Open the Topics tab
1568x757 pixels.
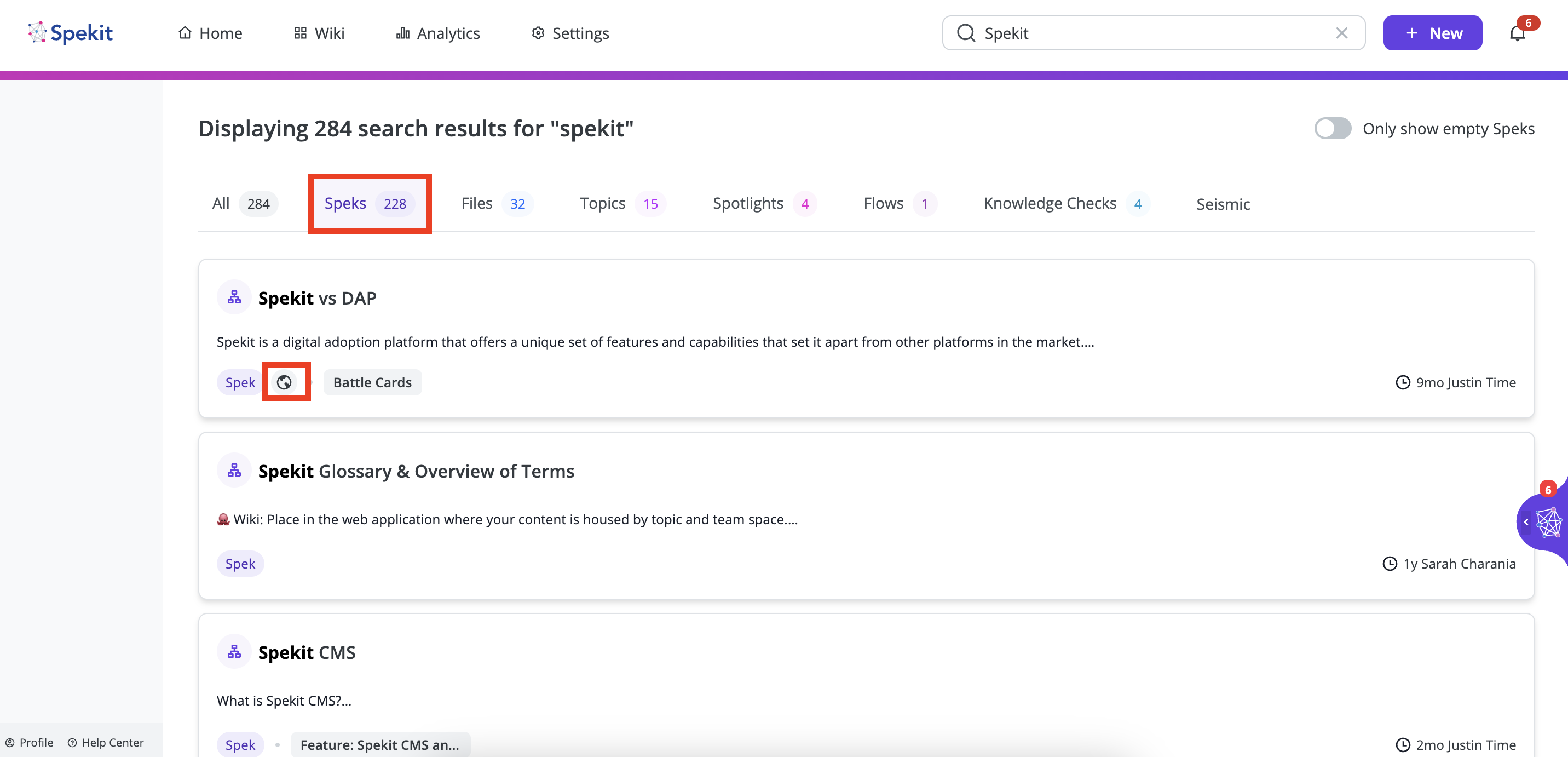coord(622,203)
